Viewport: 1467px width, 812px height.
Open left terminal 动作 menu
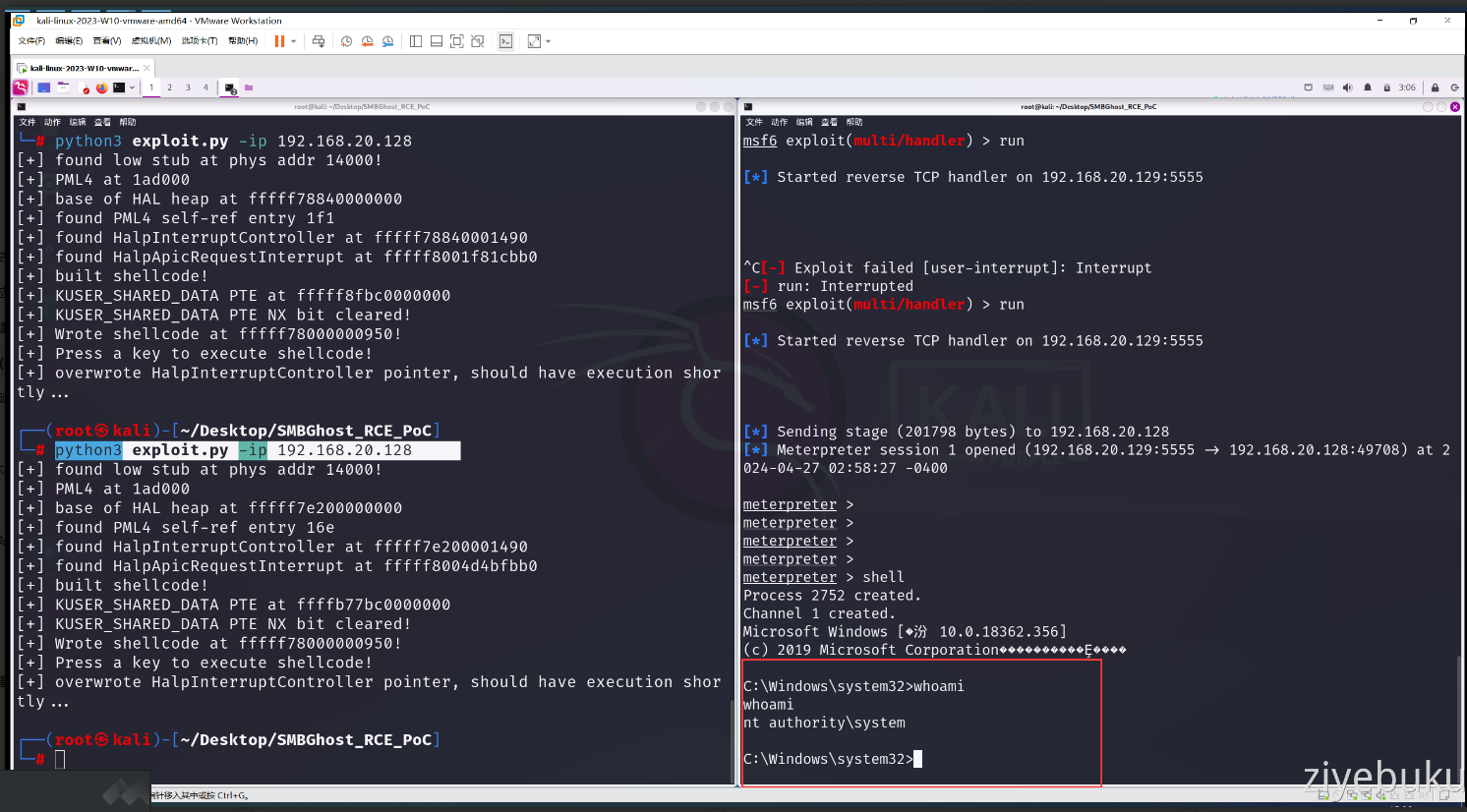[52, 123]
